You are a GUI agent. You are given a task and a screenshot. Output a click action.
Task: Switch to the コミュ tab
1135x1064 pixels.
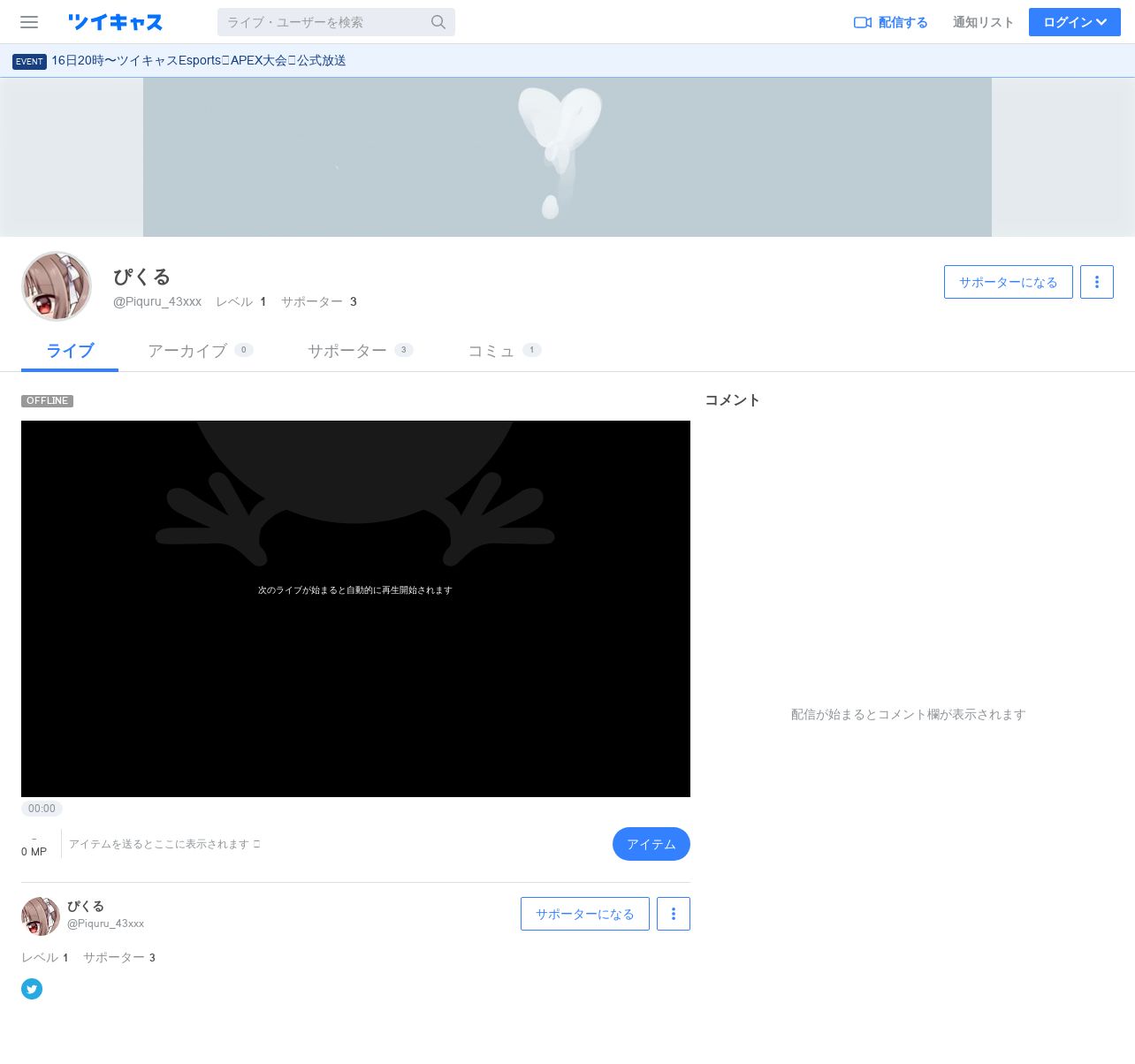coord(505,351)
